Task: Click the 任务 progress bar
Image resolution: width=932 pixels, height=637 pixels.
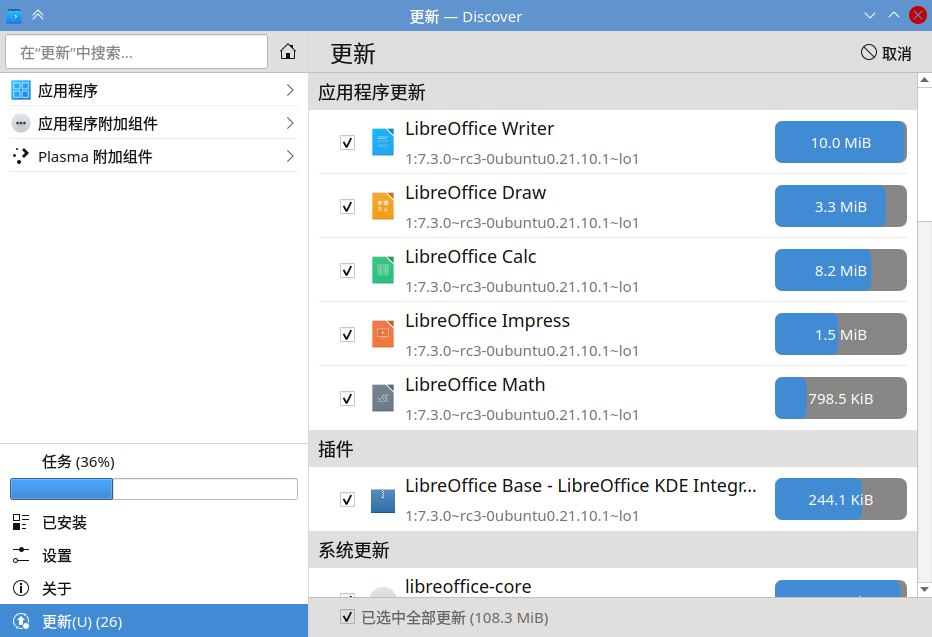Action: click(x=154, y=489)
